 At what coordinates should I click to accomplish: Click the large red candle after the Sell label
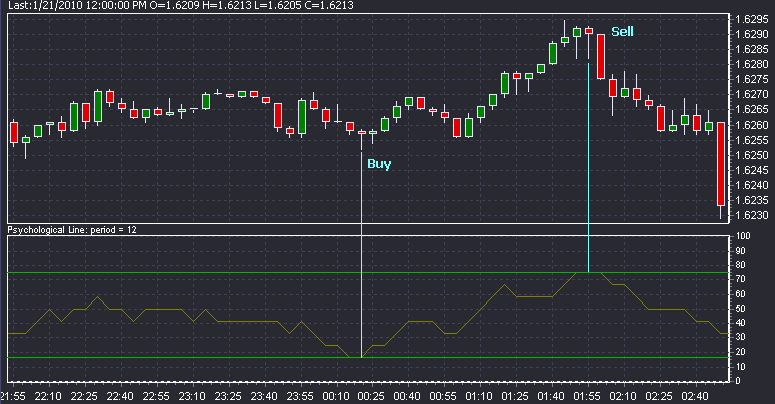click(601, 56)
